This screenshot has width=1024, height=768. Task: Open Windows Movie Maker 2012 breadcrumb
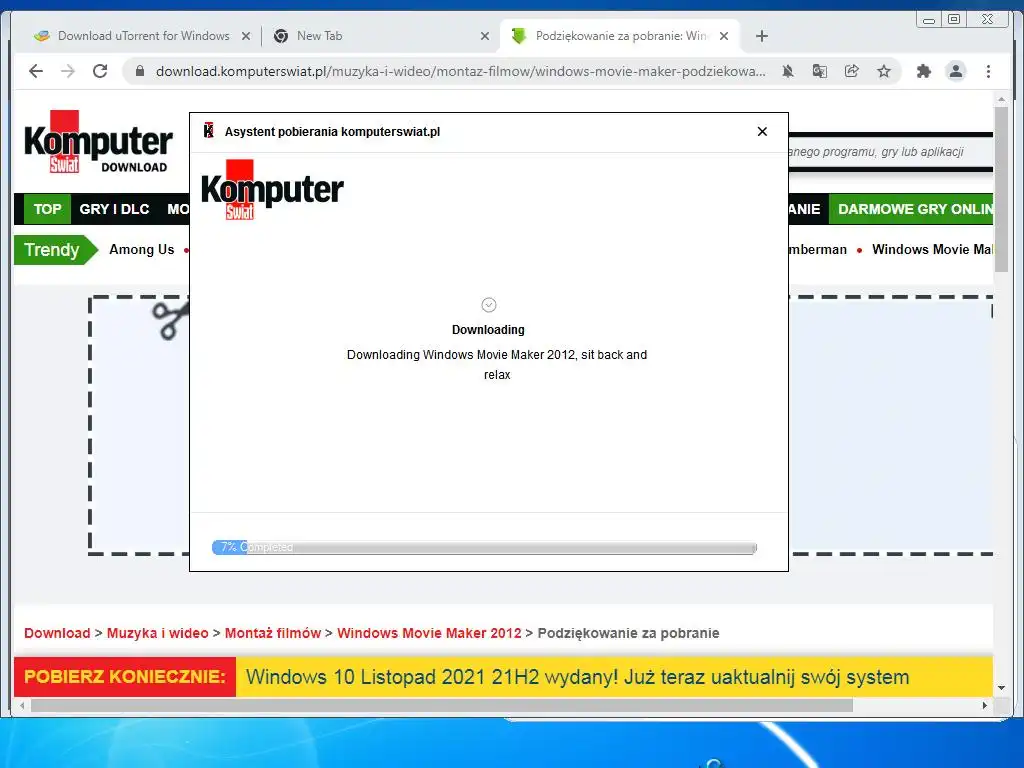click(429, 633)
